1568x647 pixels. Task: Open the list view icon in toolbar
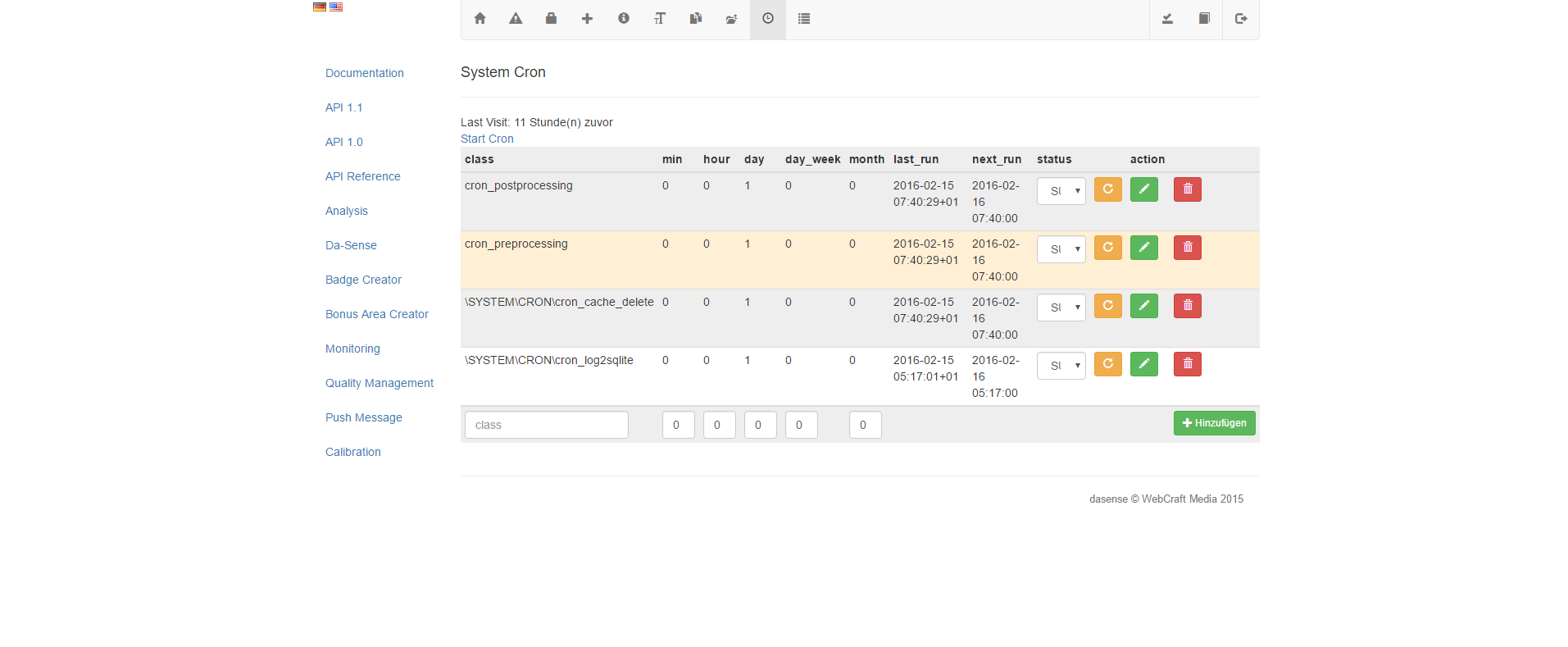coord(804,19)
